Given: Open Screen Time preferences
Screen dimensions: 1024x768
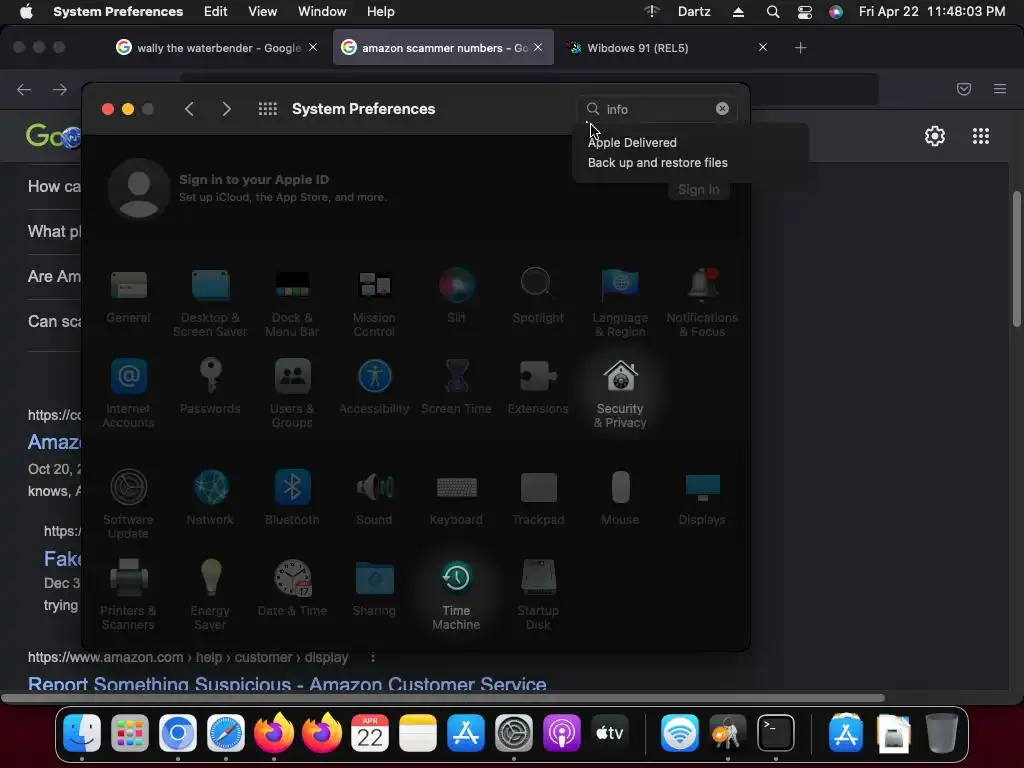Looking at the screenshot, I should (456, 387).
